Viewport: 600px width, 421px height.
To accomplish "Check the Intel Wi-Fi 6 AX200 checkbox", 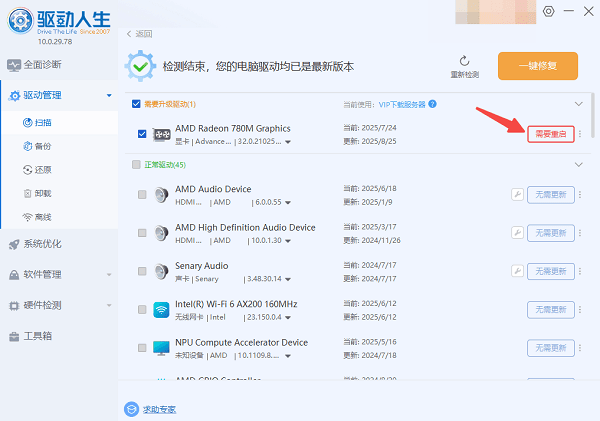I will pyautogui.click(x=142, y=309).
